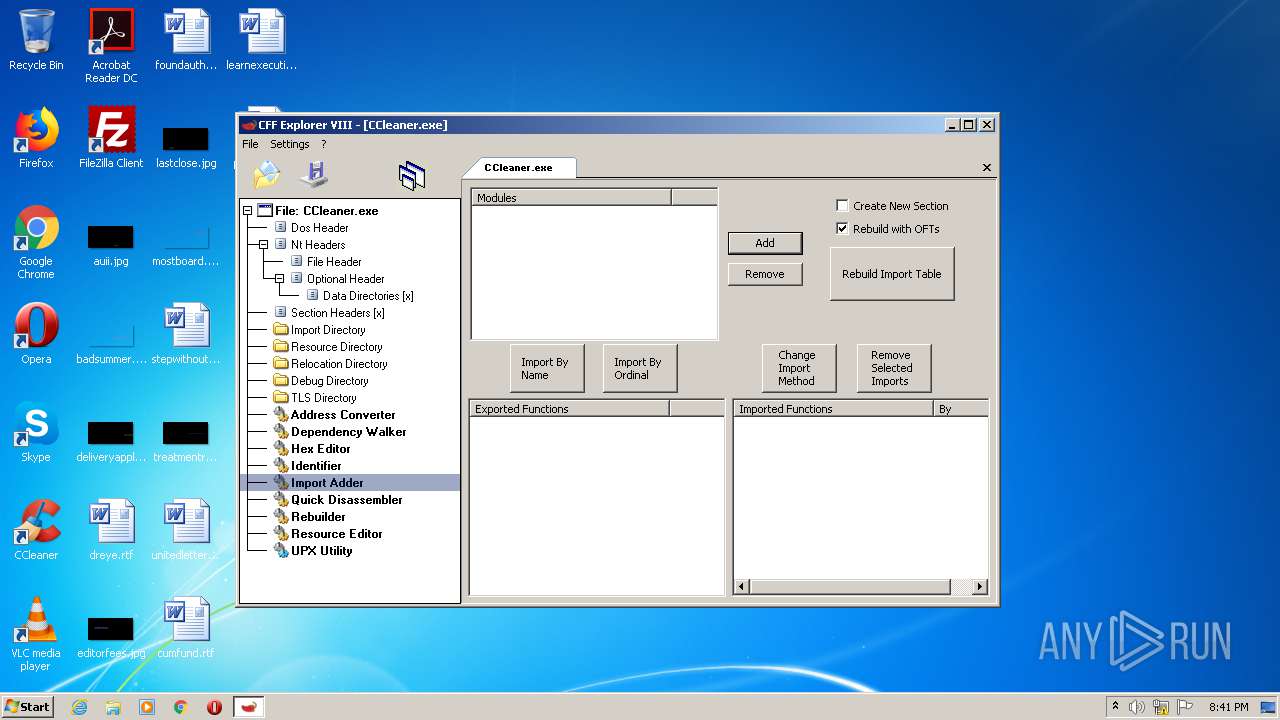Open Windows Explorer from the taskbar
This screenshot has height=720, width=1280.
[113, 707]
